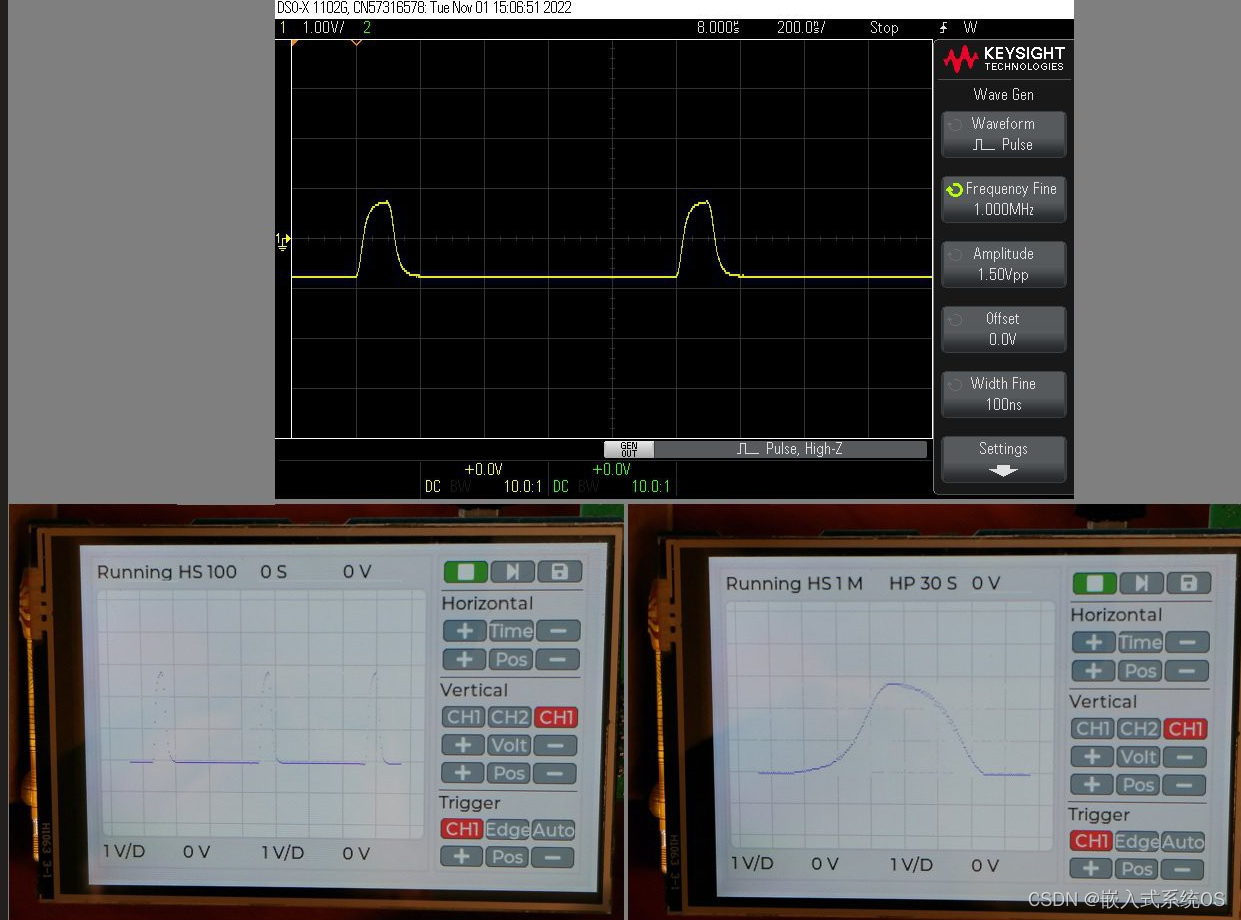Viewport: 1241px width, 920px height.
Task: Tap the Running HS 100 status text
Action: (x=167, y=572)
